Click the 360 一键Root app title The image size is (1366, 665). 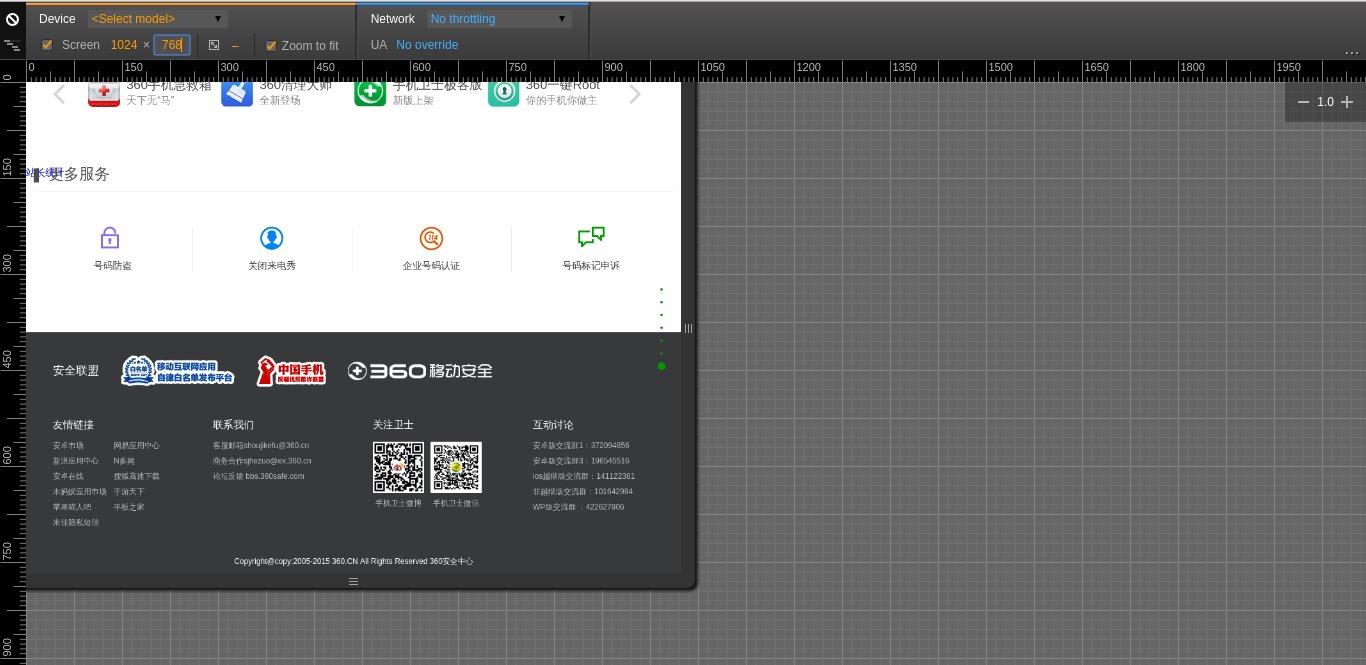click(x=563, y=86)
